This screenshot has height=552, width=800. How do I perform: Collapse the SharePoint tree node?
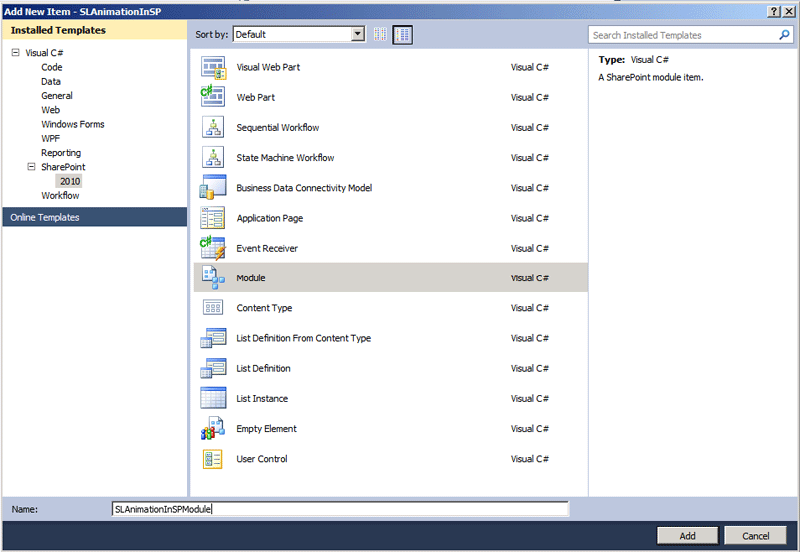31,167
